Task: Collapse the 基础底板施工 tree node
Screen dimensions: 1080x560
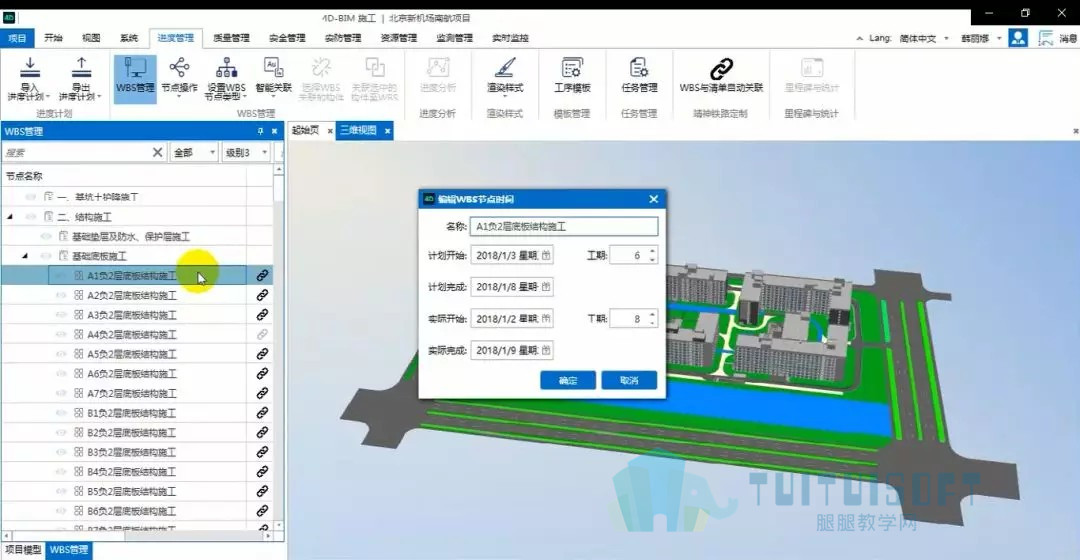Action: (25, 256)
